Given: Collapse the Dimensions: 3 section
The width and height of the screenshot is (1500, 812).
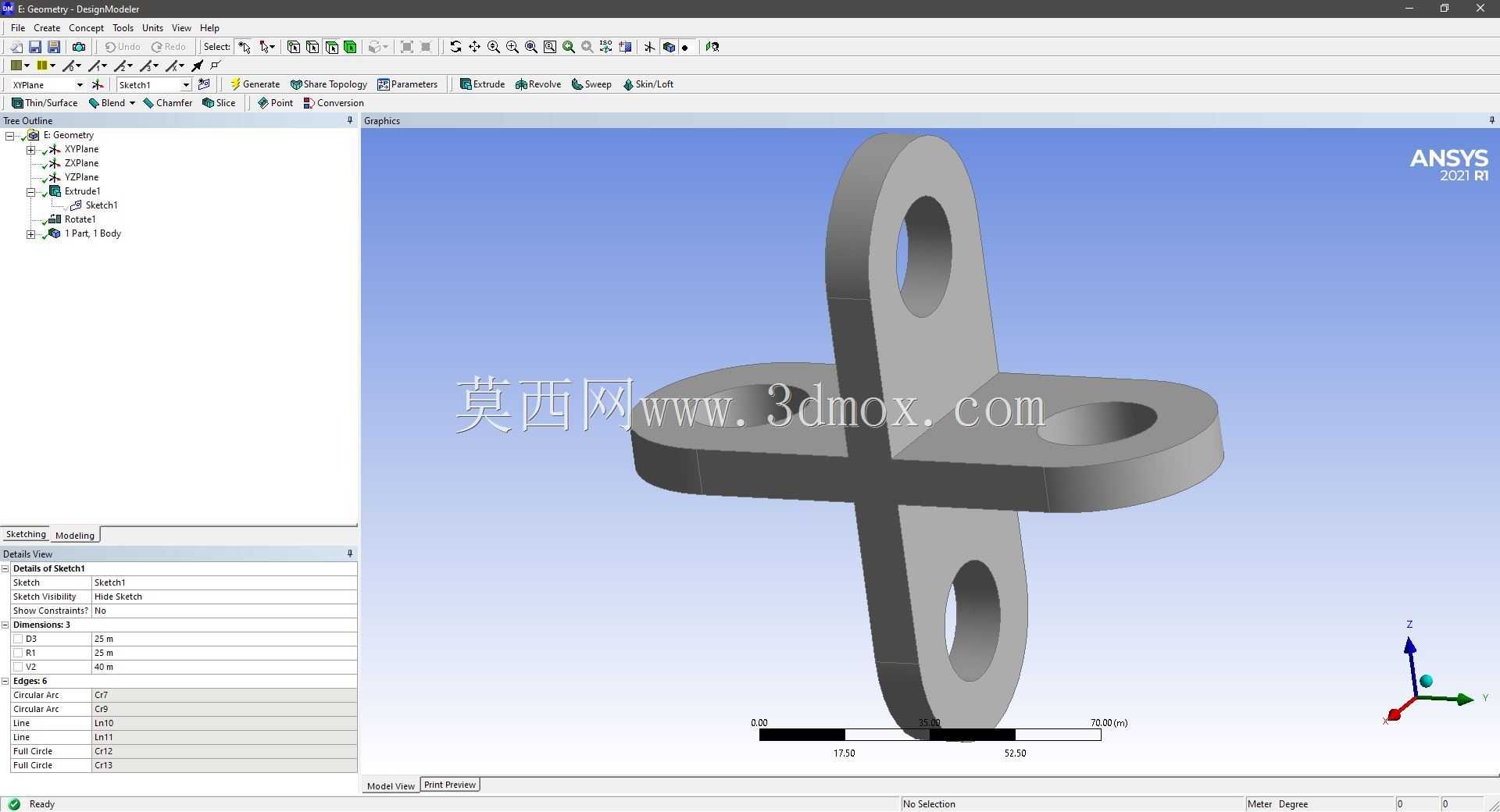Looking at the screenshot, I should 5,625.
